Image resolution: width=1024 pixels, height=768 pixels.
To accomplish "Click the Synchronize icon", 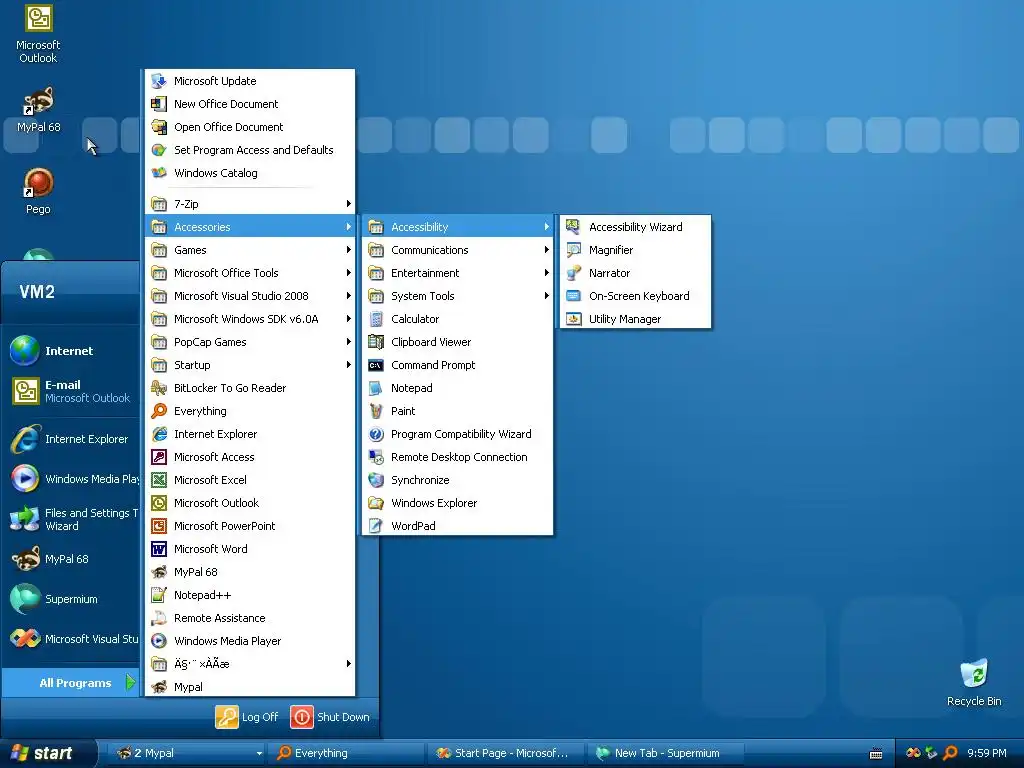I will [376, 480].
